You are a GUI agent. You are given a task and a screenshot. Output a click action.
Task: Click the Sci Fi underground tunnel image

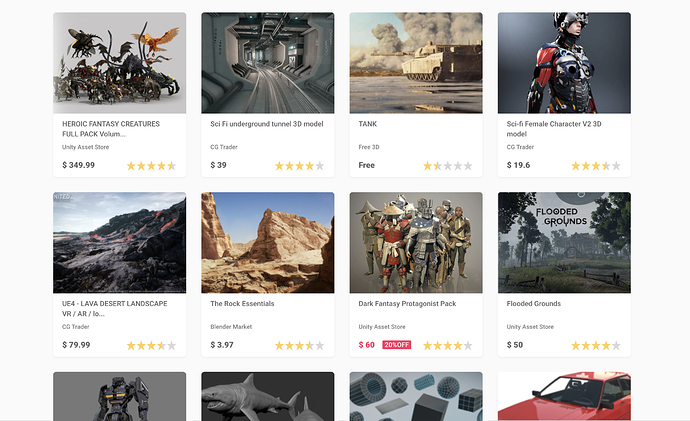pos(267,63)
